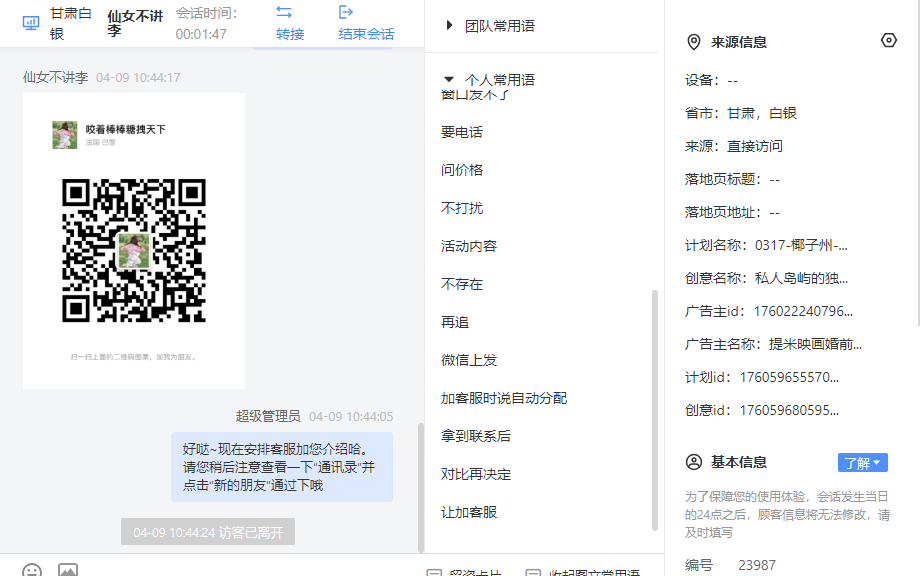Image resolution: width=920 pixels, height=576 pixels.
Task: Click the 会话时间 00:01:47 timer
Action: coord(206,23)
